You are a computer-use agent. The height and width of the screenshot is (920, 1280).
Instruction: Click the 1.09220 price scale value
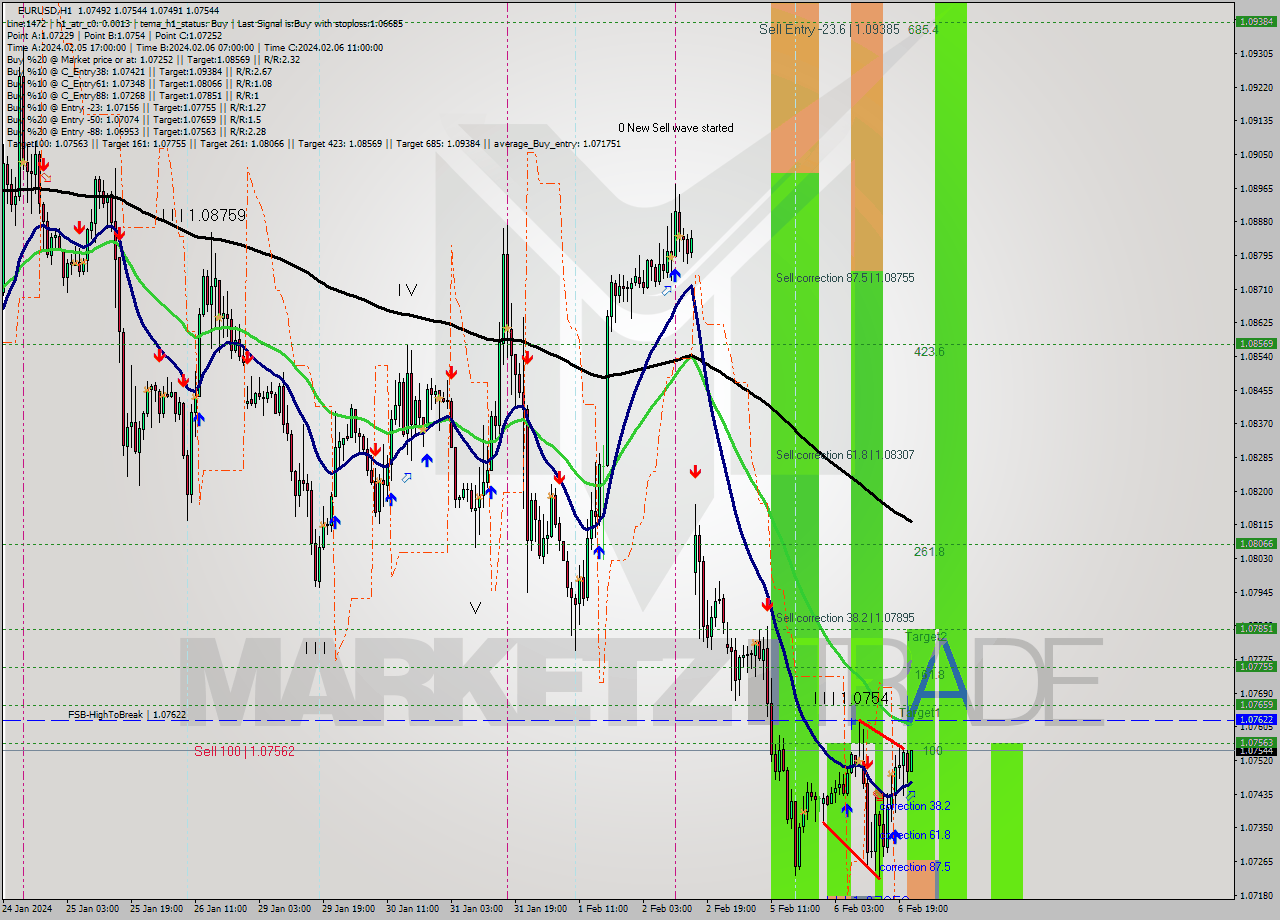(1258, 87)
